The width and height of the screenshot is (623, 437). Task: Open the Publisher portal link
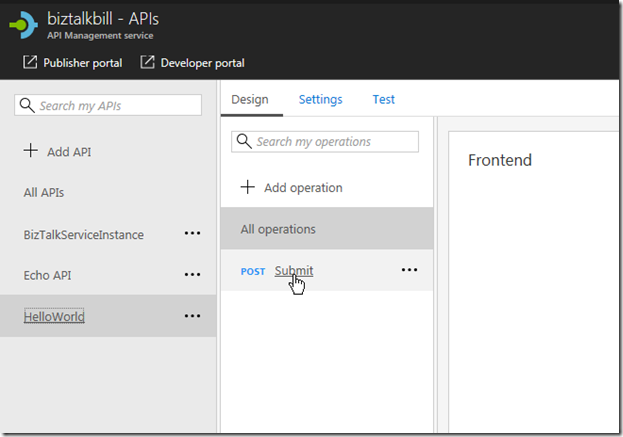click(x=83, y=63)
